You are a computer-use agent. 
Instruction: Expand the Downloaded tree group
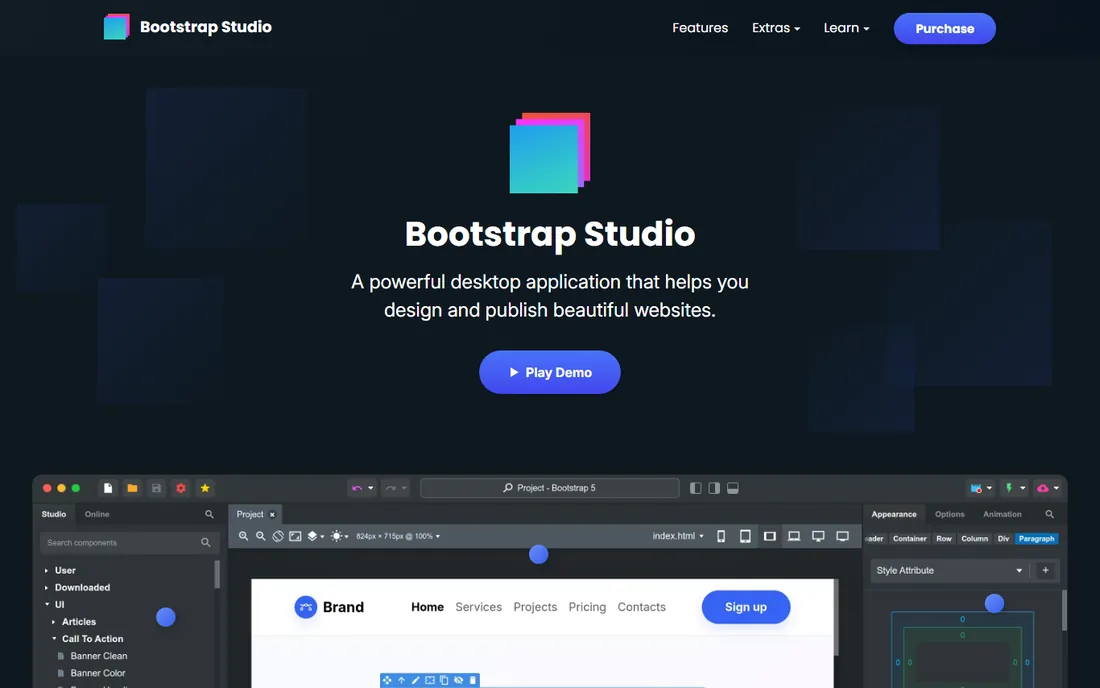click(46, 588)
